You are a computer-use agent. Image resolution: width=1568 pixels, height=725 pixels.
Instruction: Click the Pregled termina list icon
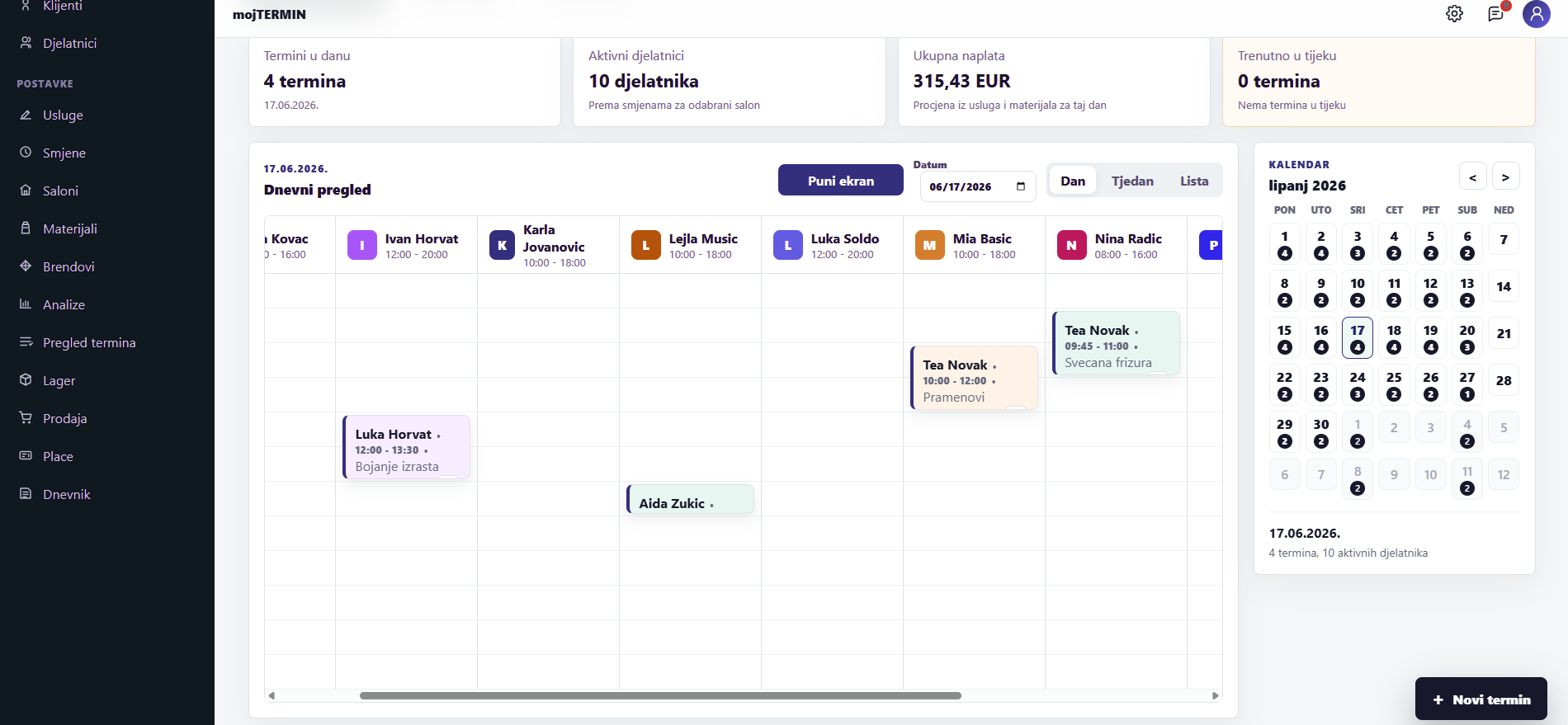26,342
